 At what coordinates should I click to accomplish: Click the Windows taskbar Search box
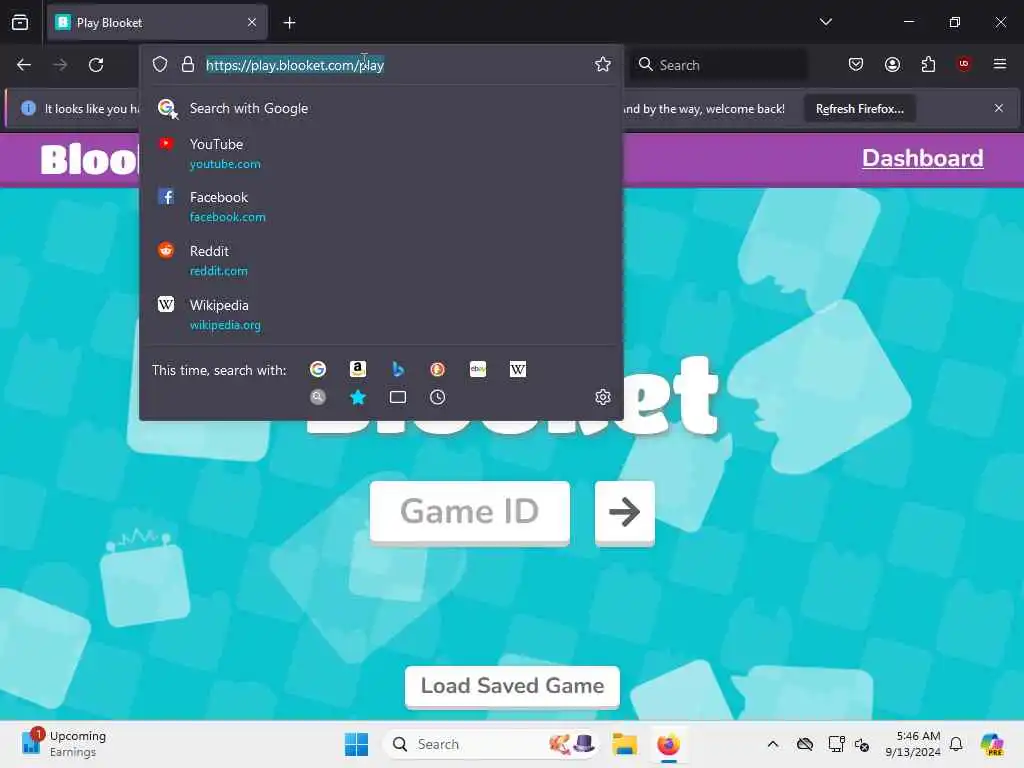[491, 744]
